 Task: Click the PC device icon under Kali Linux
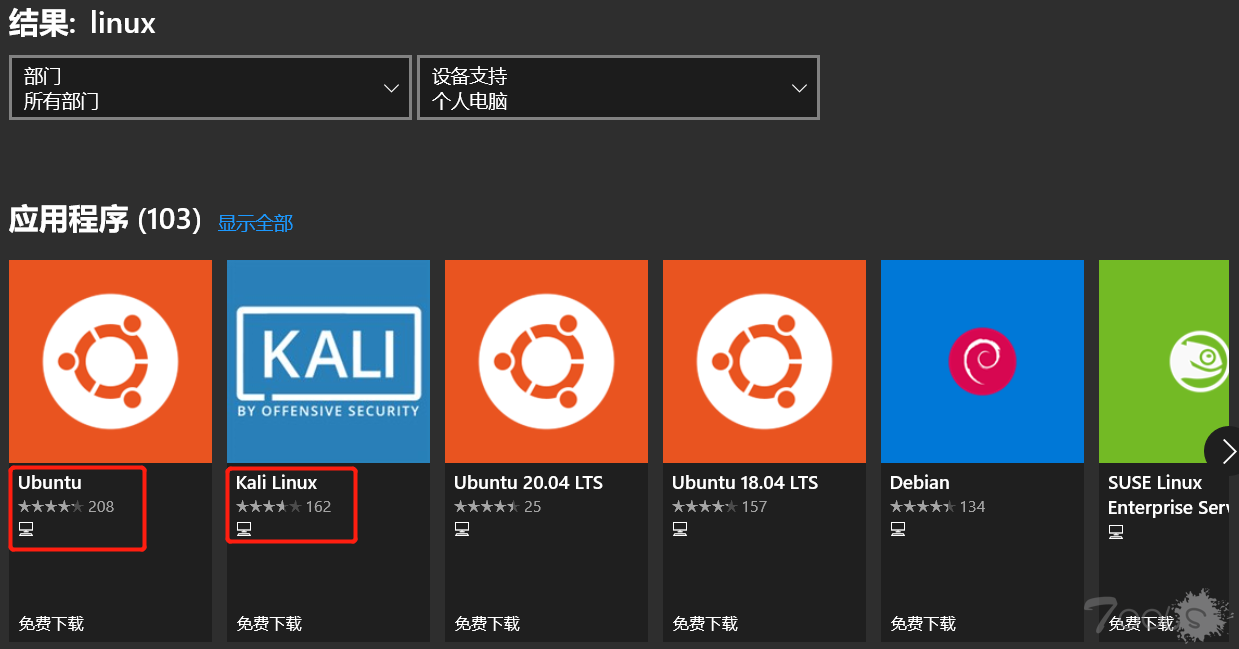pos(244,529)
